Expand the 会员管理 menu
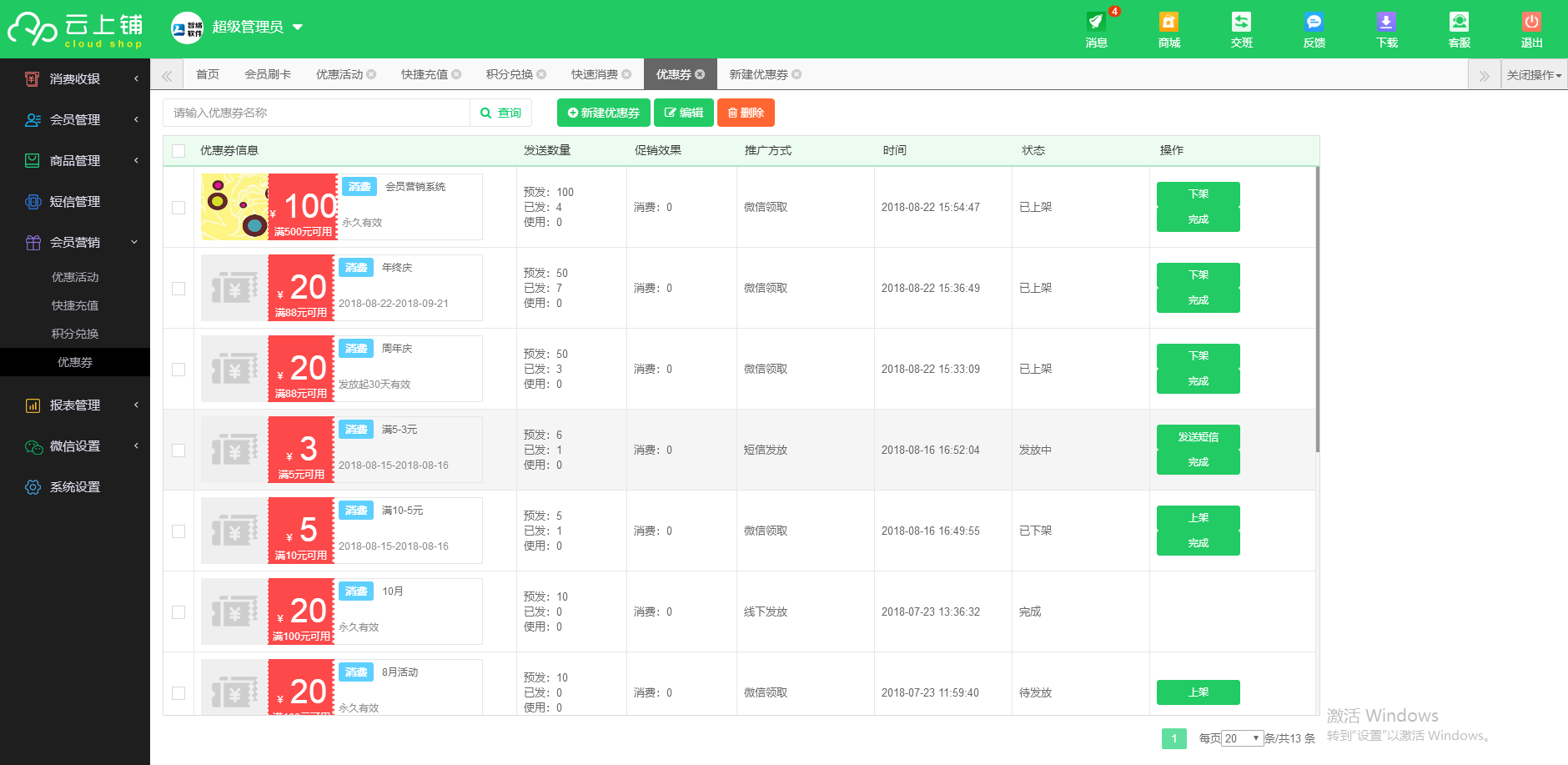This screenshot has height=765, width=1568. 136,119
